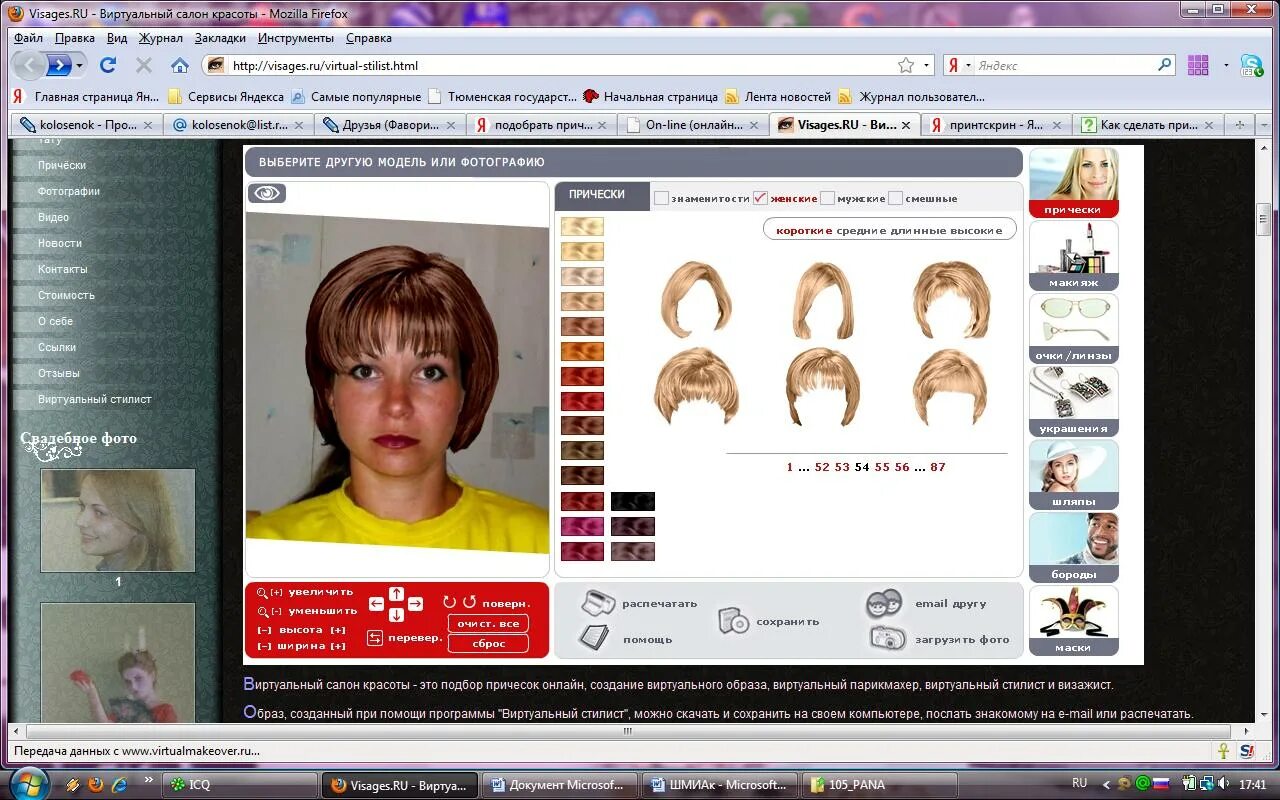The image size is (1280, 800).
Task: Open the Журнал menu
Action: point(161,38)
